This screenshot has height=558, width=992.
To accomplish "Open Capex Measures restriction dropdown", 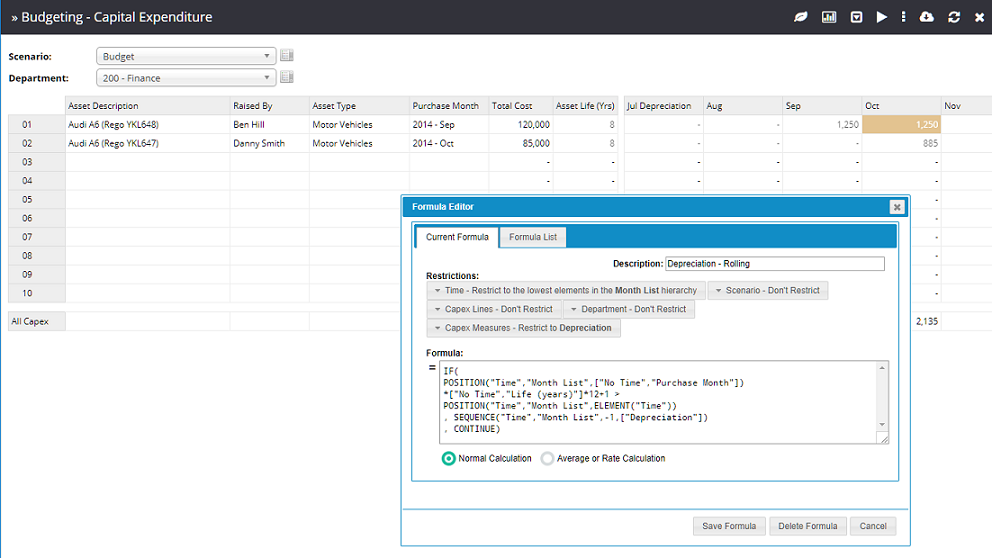I will (523, 328).
